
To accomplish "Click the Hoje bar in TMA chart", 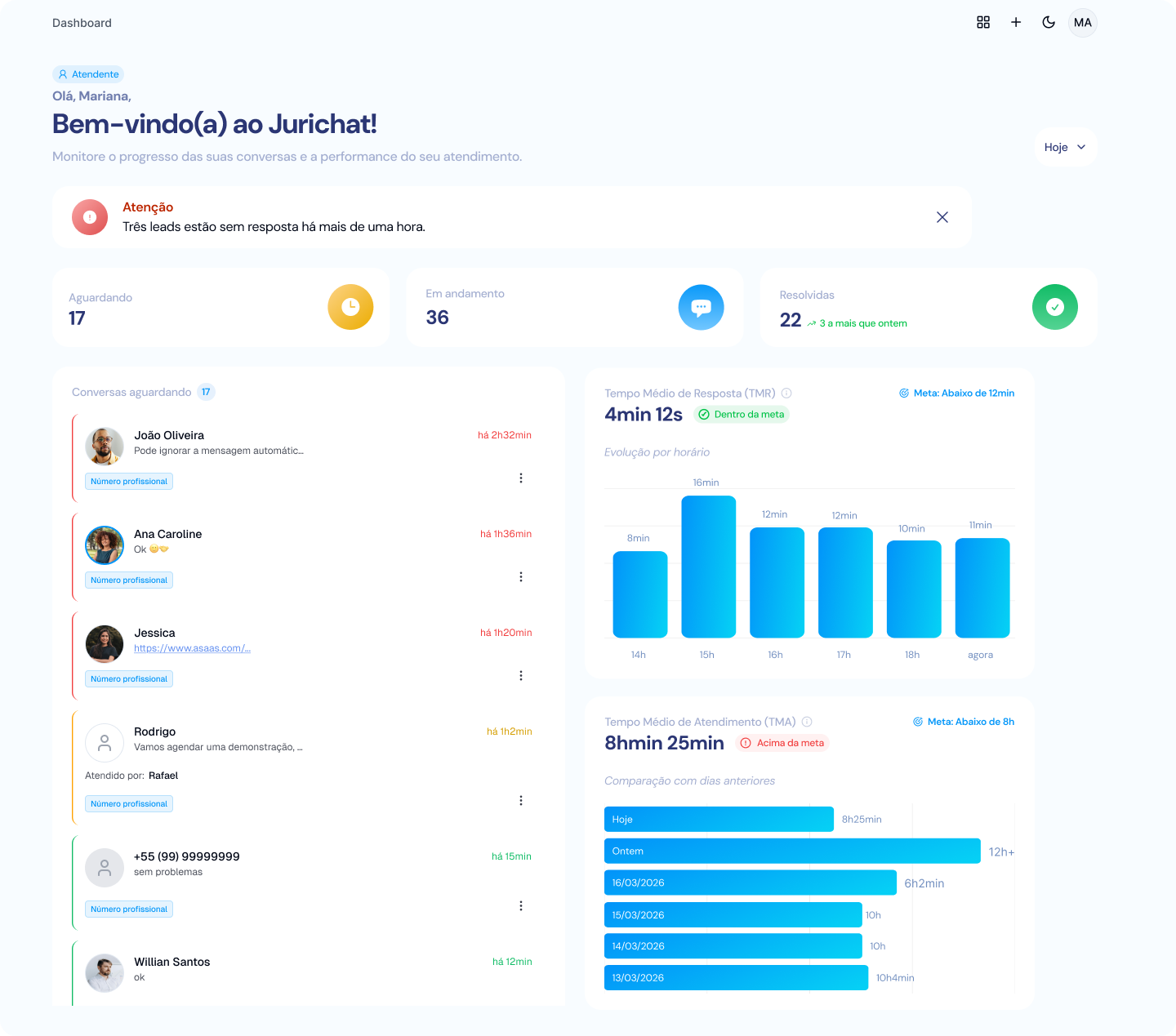I will 719,820.
